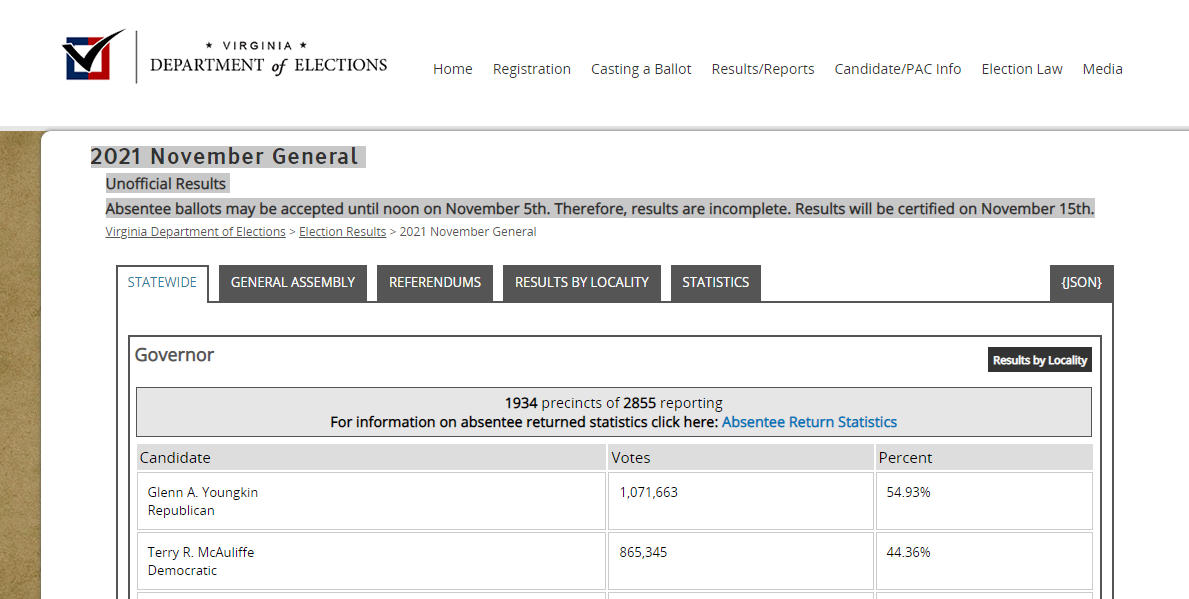The height and width of the screenshot is (599, 1189).
Task: Open the Absentee Return Statistics link
Action: pos(809,422)
